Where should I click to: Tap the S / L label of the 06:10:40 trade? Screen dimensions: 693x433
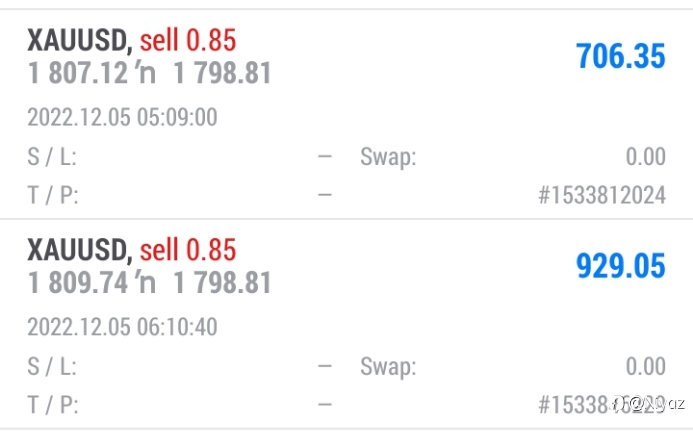click(x=52, y=366)
